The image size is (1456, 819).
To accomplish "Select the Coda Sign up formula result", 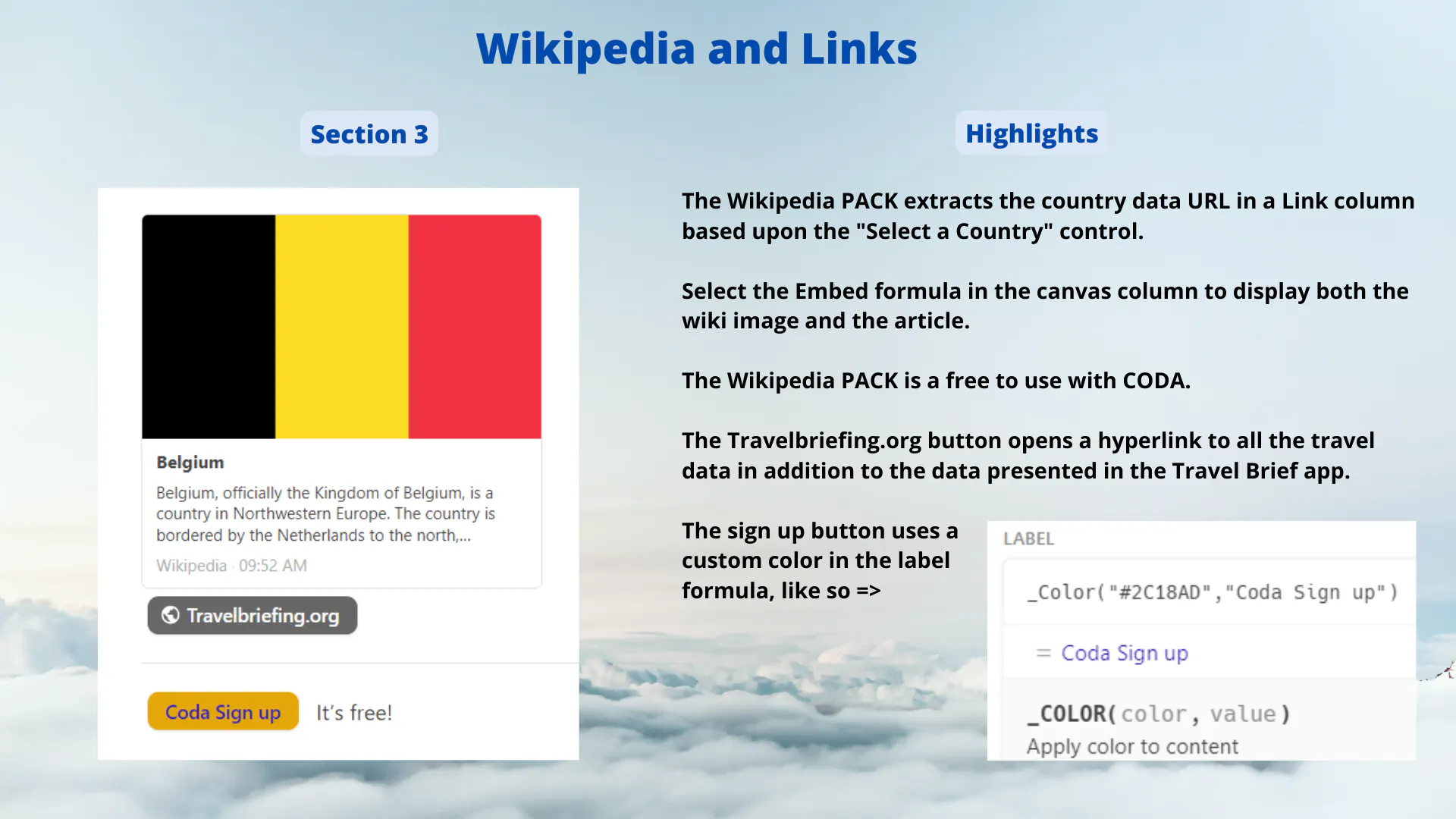I will tap(1125, 653).
